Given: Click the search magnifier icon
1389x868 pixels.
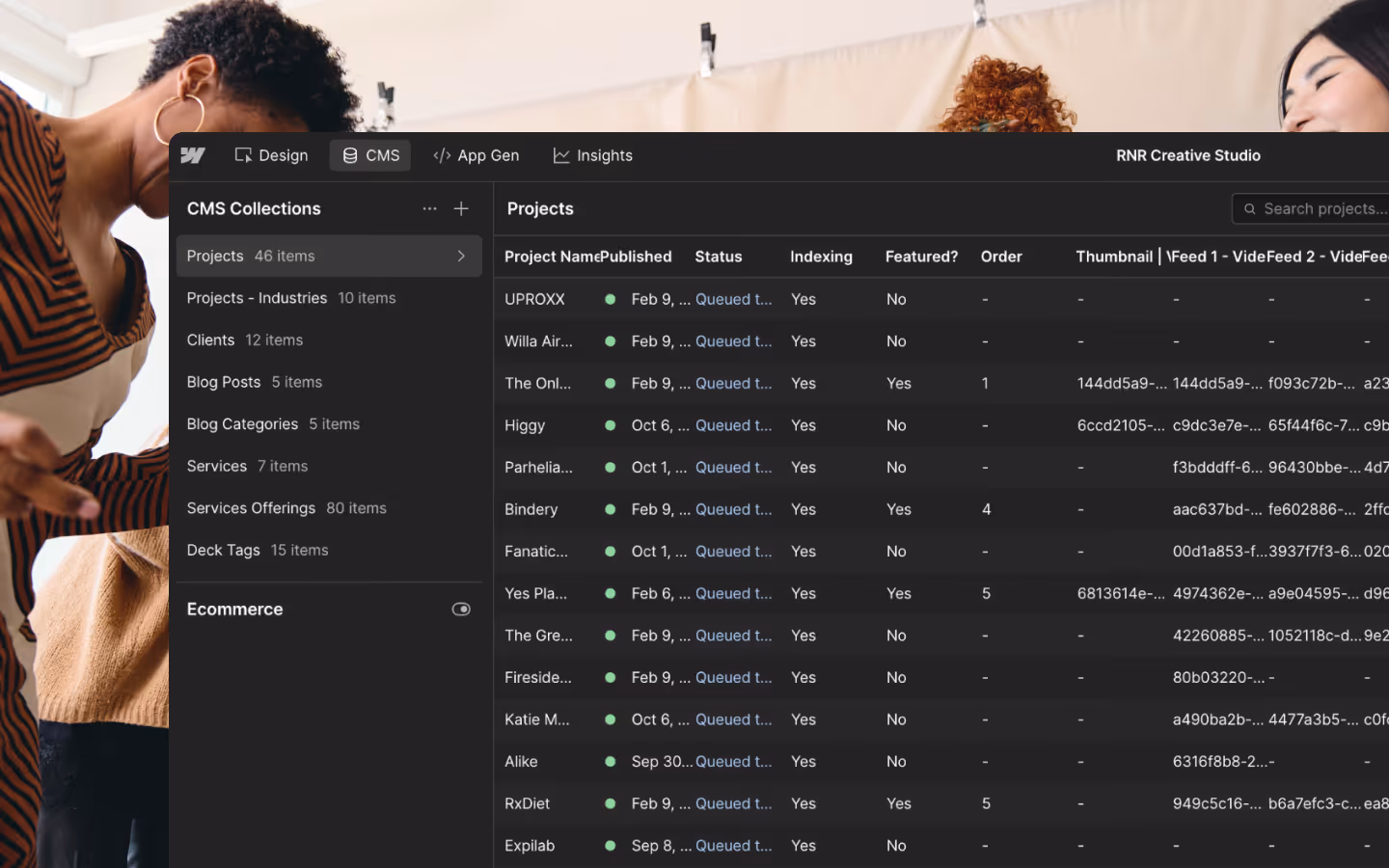Looking at the screenshot, I should (1250, 208).
